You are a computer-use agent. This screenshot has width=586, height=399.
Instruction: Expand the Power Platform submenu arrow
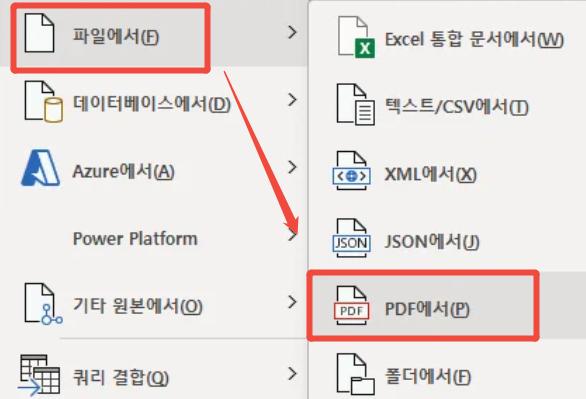click(293, 235)
